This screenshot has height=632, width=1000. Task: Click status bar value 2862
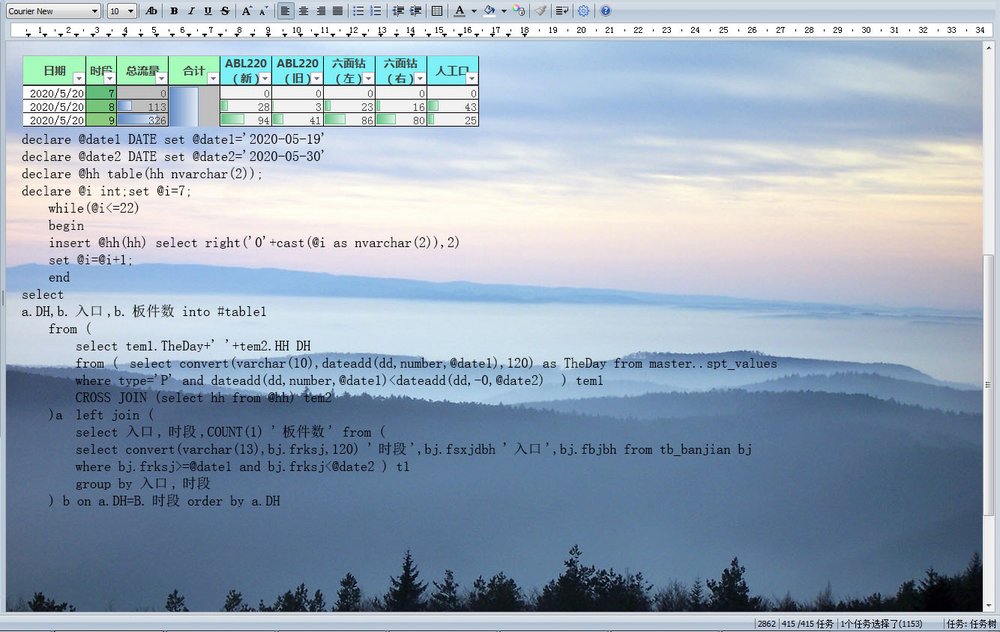click(767, 624)
